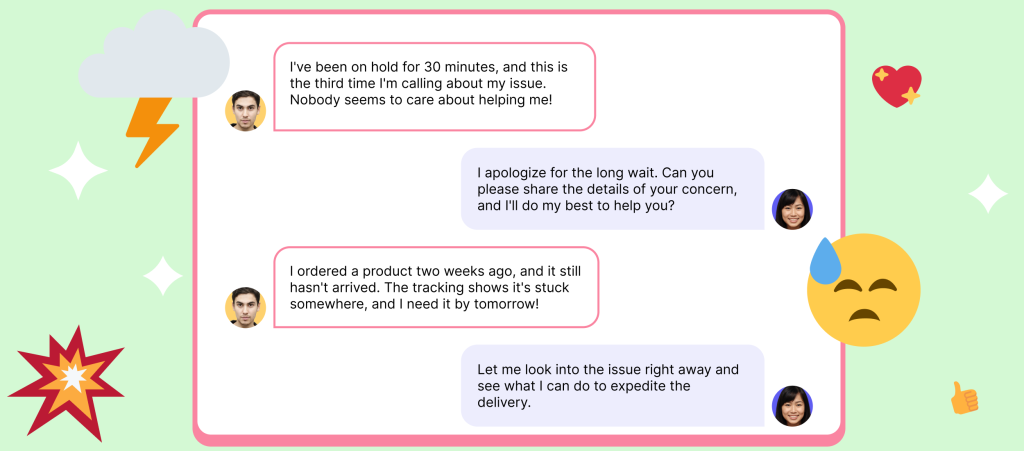
Task: Click the "I've been on hold" message bubble
Action: pyautogui.click(x=434, y=86)
